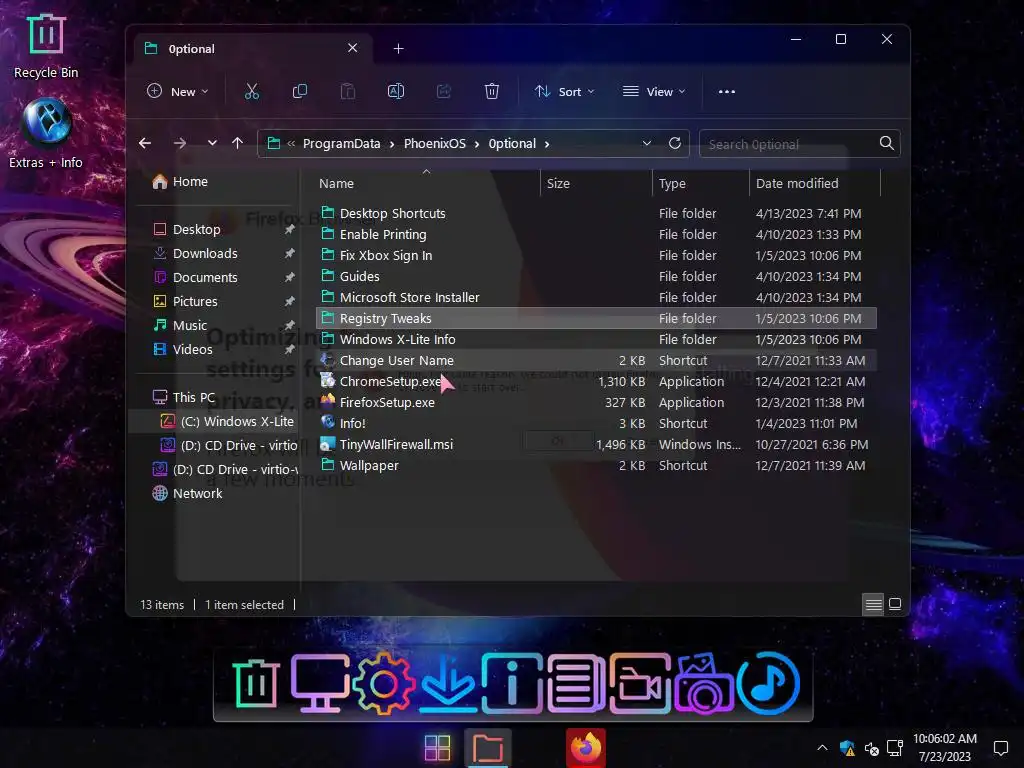
Task: Switch to details view layout icon
Action: click(873, 604)
